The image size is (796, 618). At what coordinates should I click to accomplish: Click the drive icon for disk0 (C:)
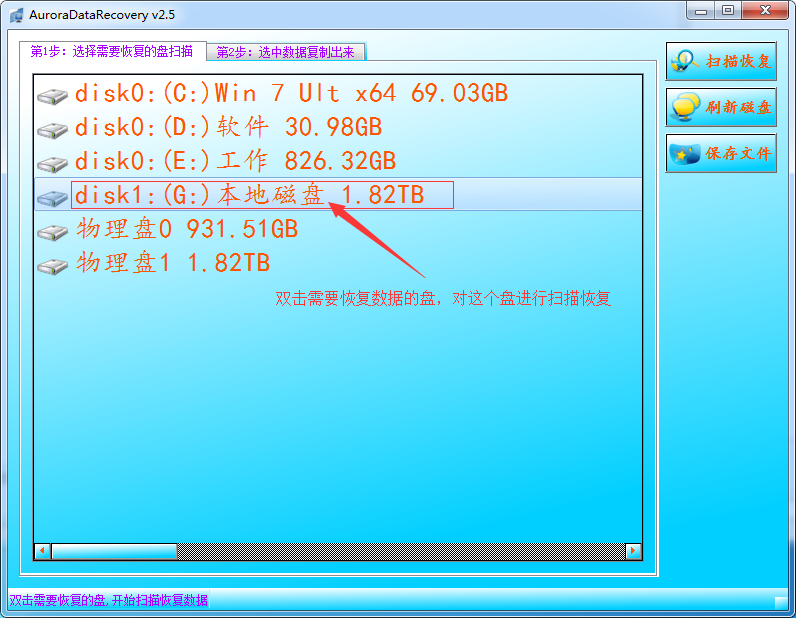coord(52,95)
